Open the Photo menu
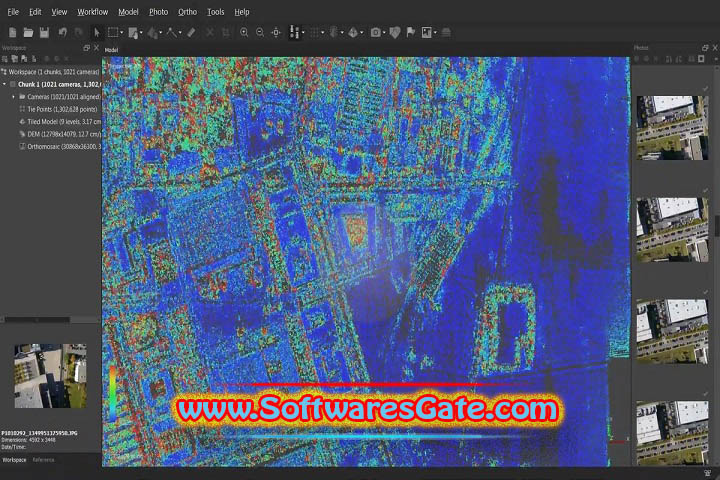This screenshot has width=720, height=480. (158, 12)
